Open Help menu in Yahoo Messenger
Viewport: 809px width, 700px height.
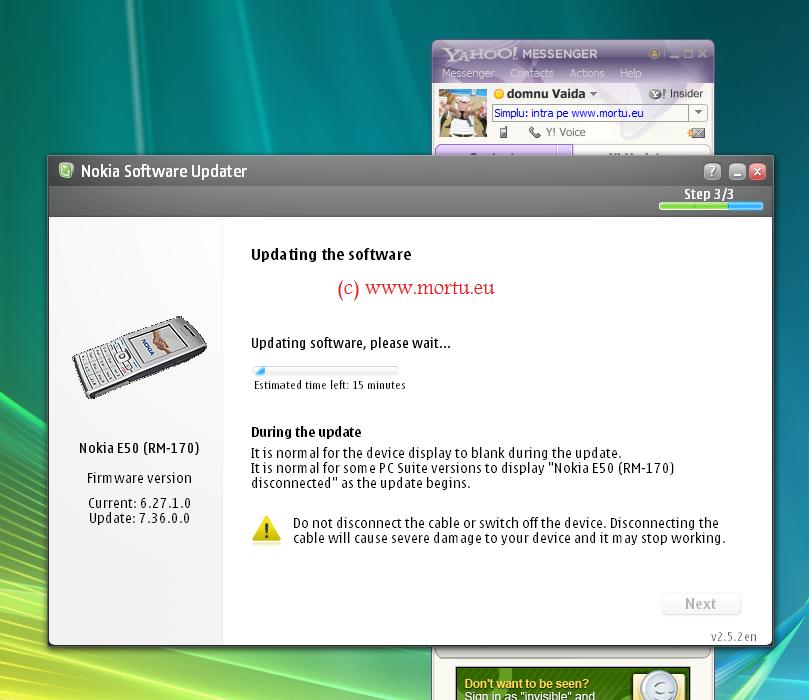(630, 73)
